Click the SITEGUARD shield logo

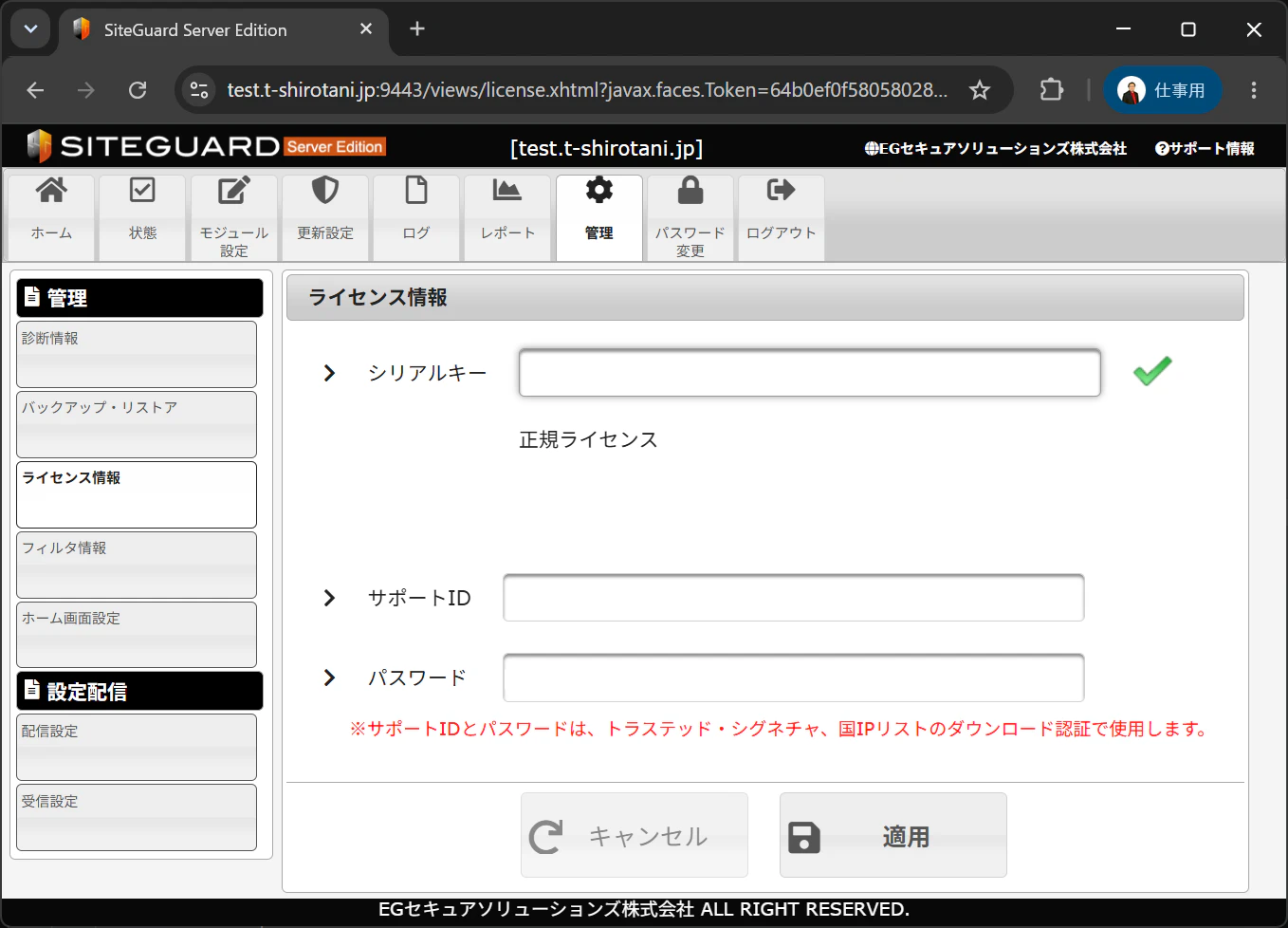[39, 146]
